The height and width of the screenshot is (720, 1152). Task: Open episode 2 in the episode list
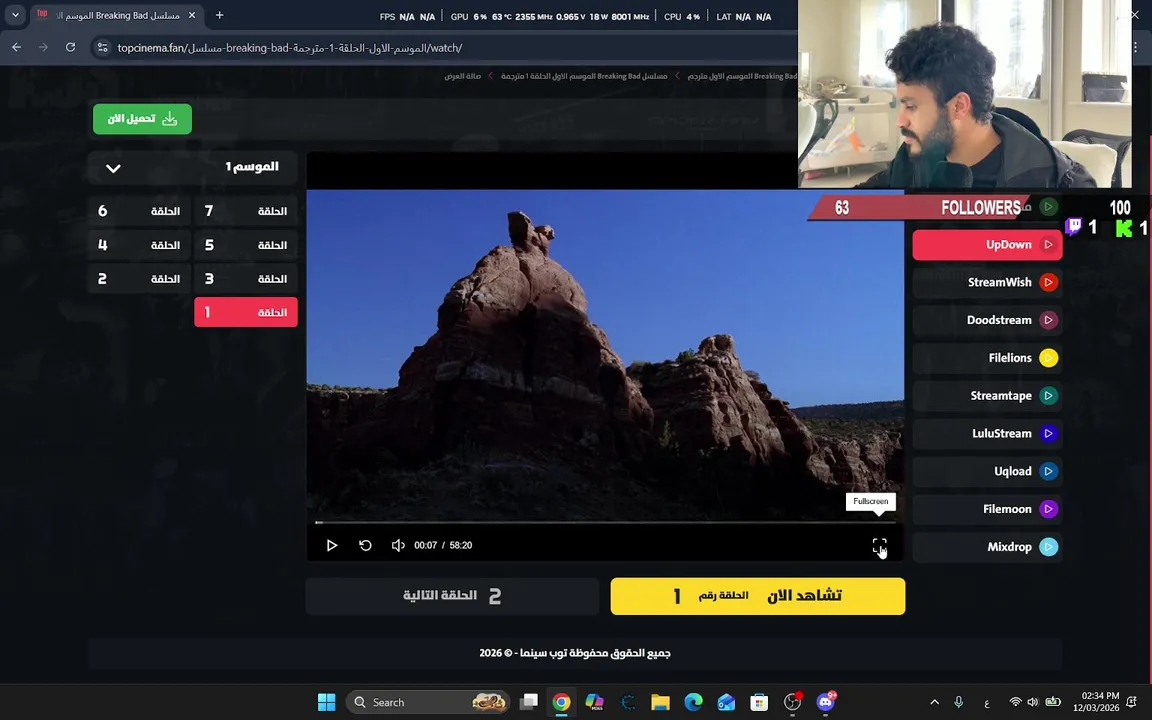pos(139,278)
